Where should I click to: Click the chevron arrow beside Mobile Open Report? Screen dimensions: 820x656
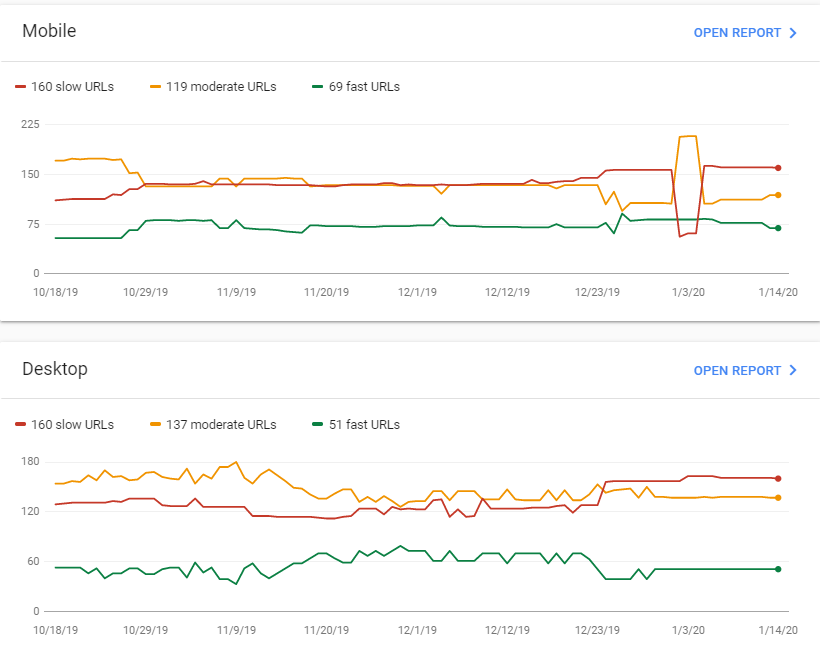tap(793, 33)
